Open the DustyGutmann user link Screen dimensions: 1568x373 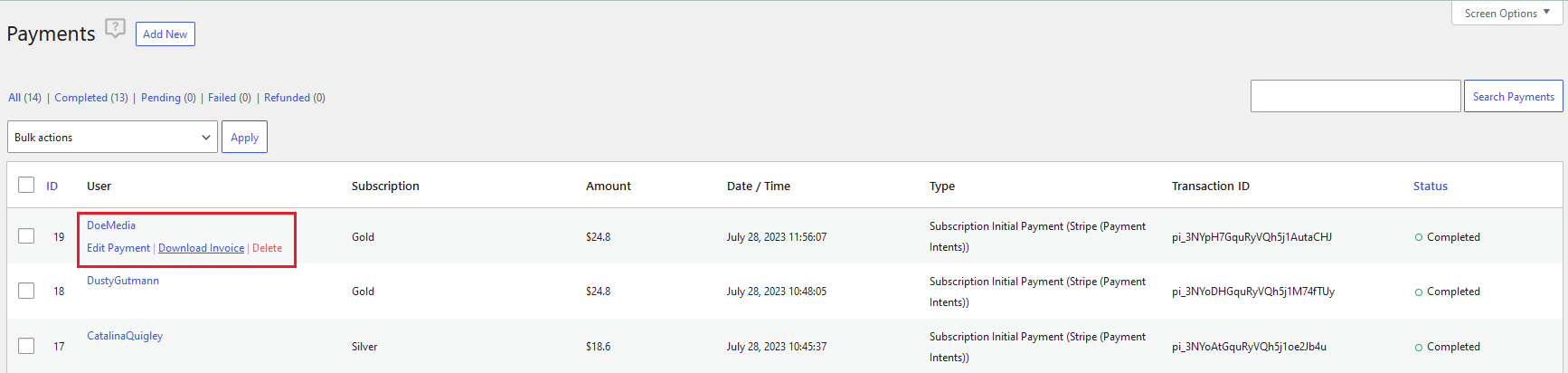coord(123,281)
